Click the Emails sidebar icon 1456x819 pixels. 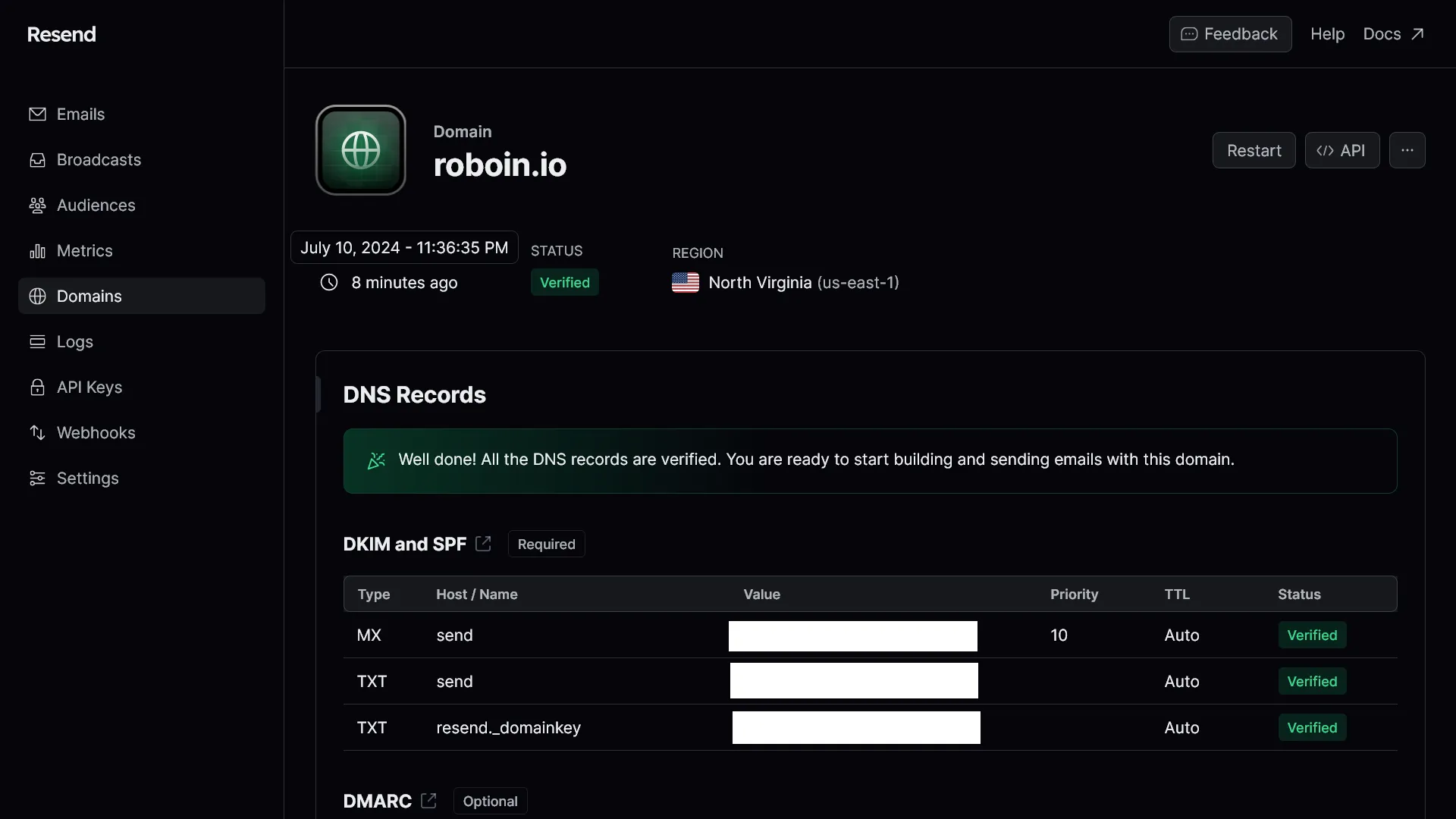coord(36,113)
